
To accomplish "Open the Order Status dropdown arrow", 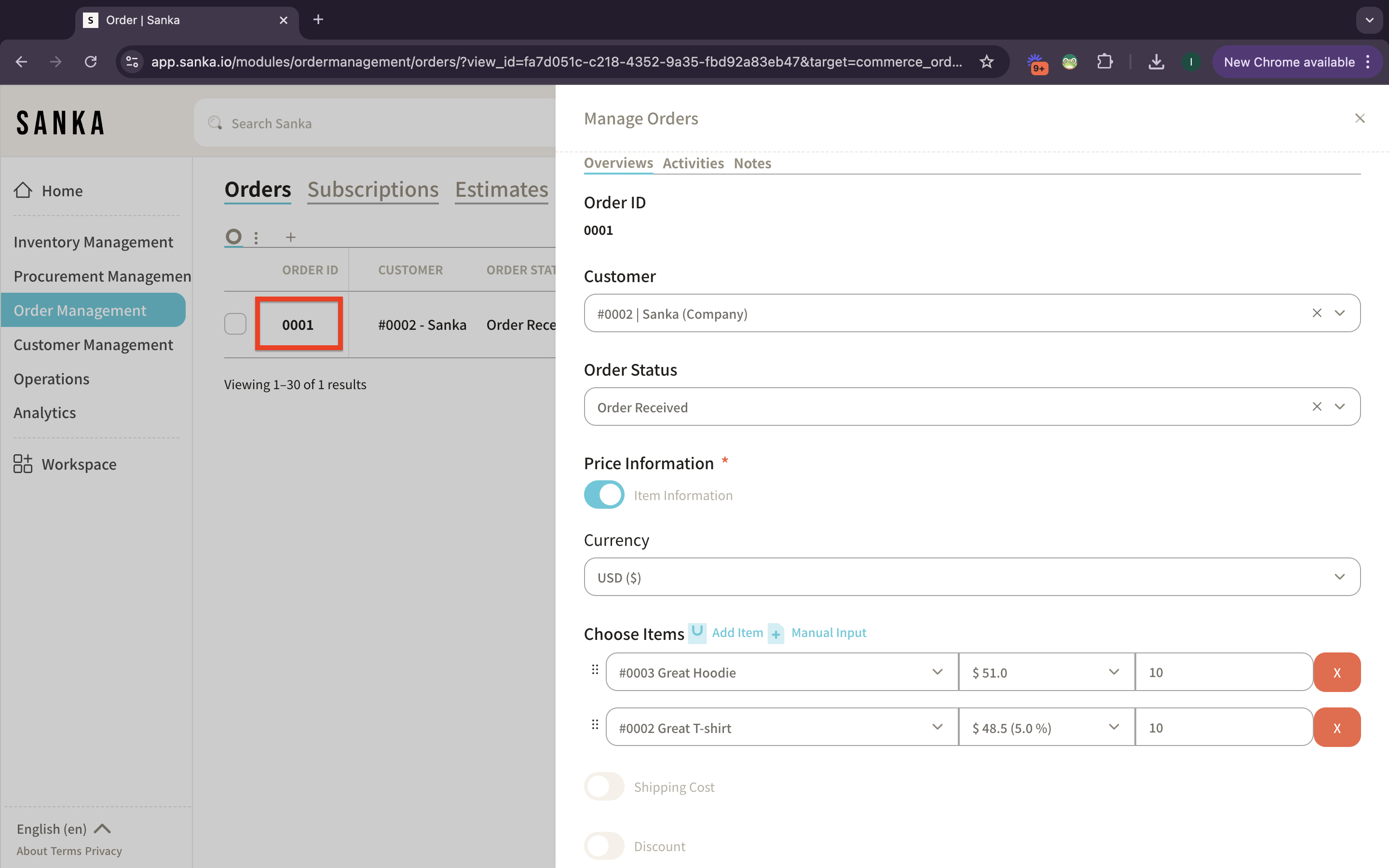I will 1340,407.
